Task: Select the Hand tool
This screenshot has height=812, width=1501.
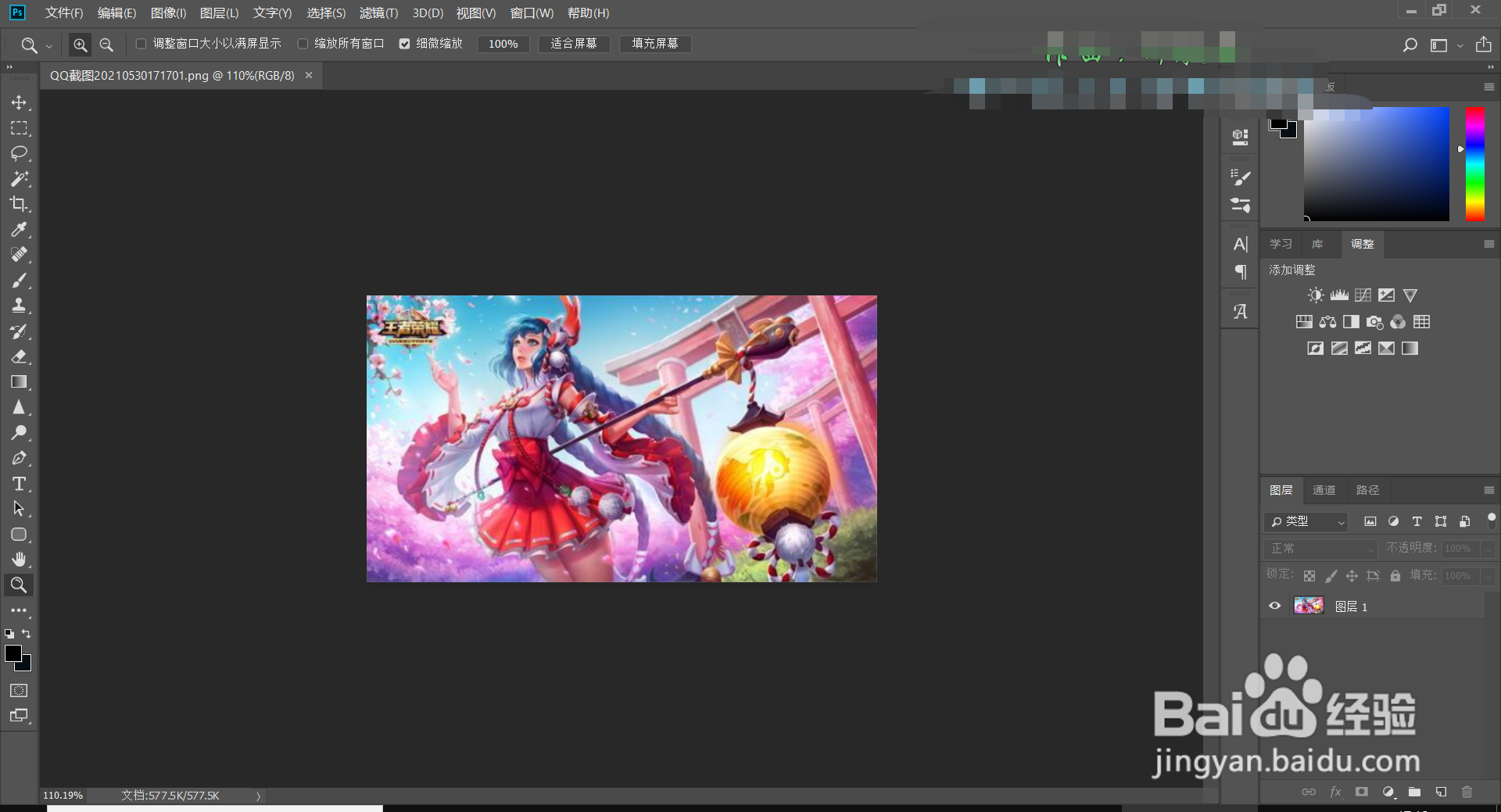Action: coord(19,560)
